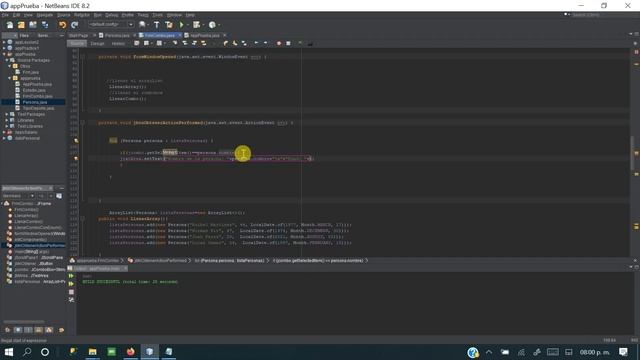Viewport: 640px width, 360px height.
Task: Switch to the AppPrueba.java editor tab
Action: tap(204, 36)
